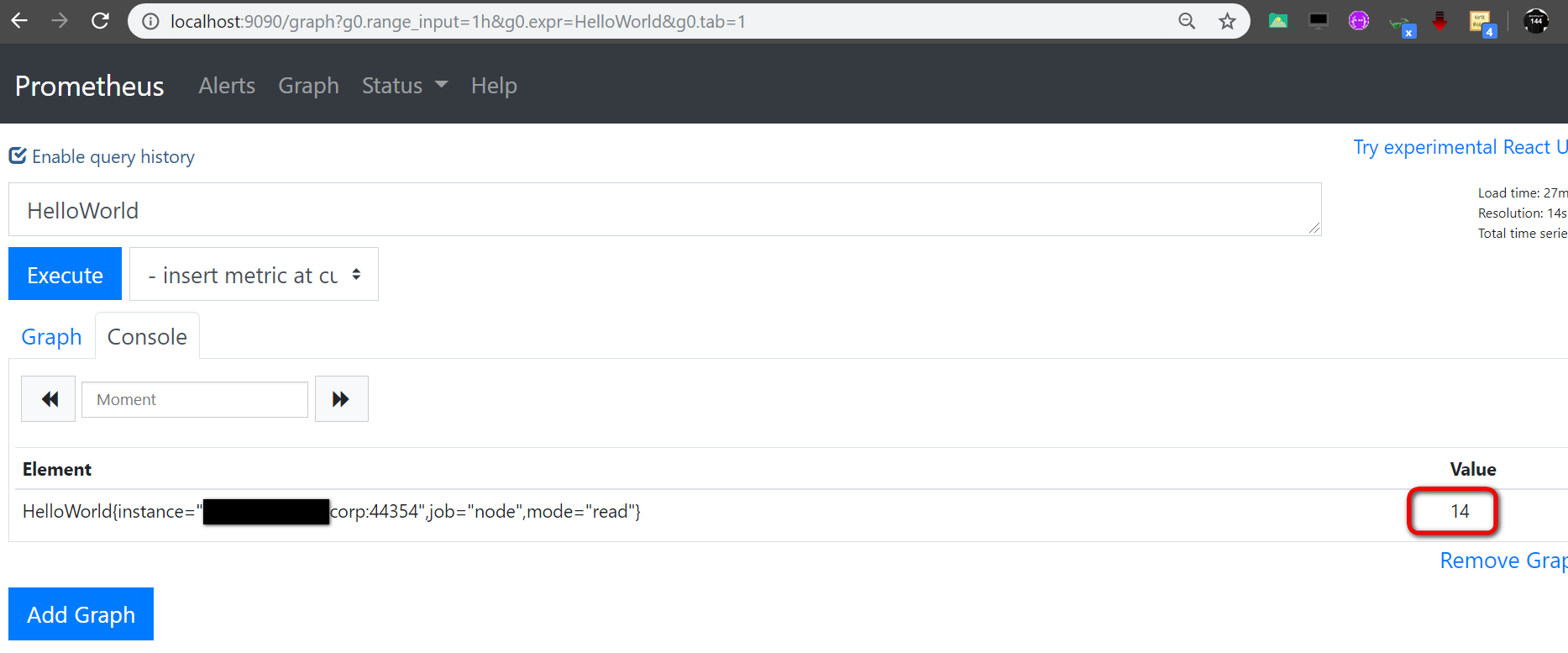Viewport: 1568px width, 653px height.
Task: Open the green picture extension icon
Action: point(1278,21)
